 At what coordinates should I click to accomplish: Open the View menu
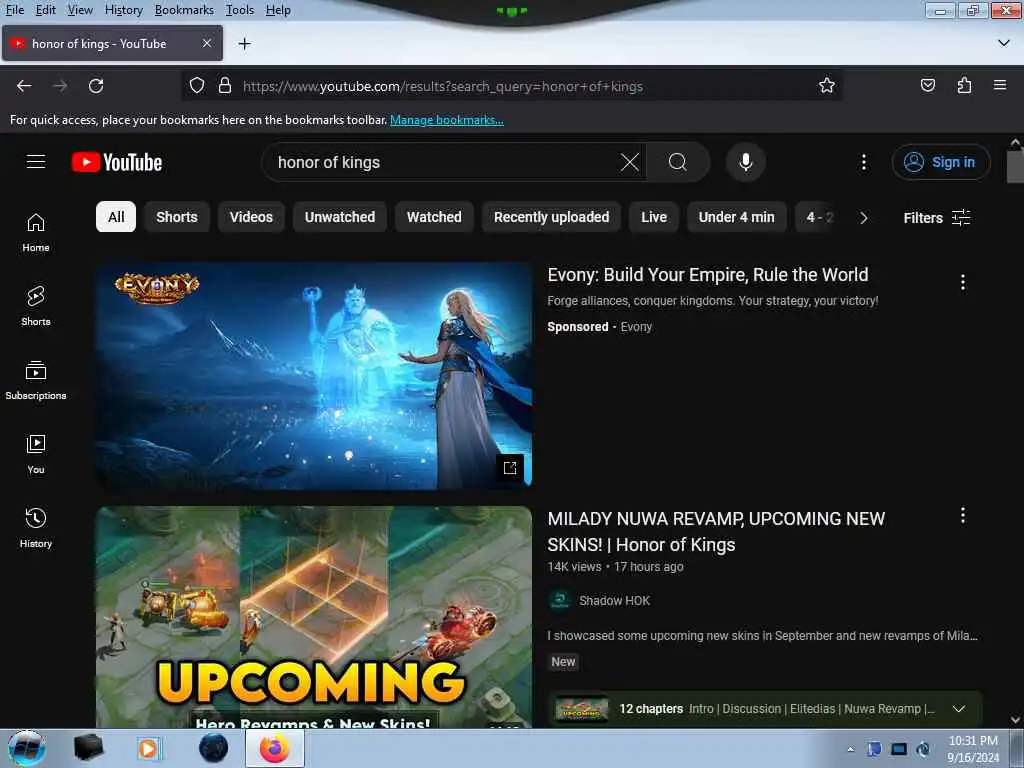click(80, 10)
